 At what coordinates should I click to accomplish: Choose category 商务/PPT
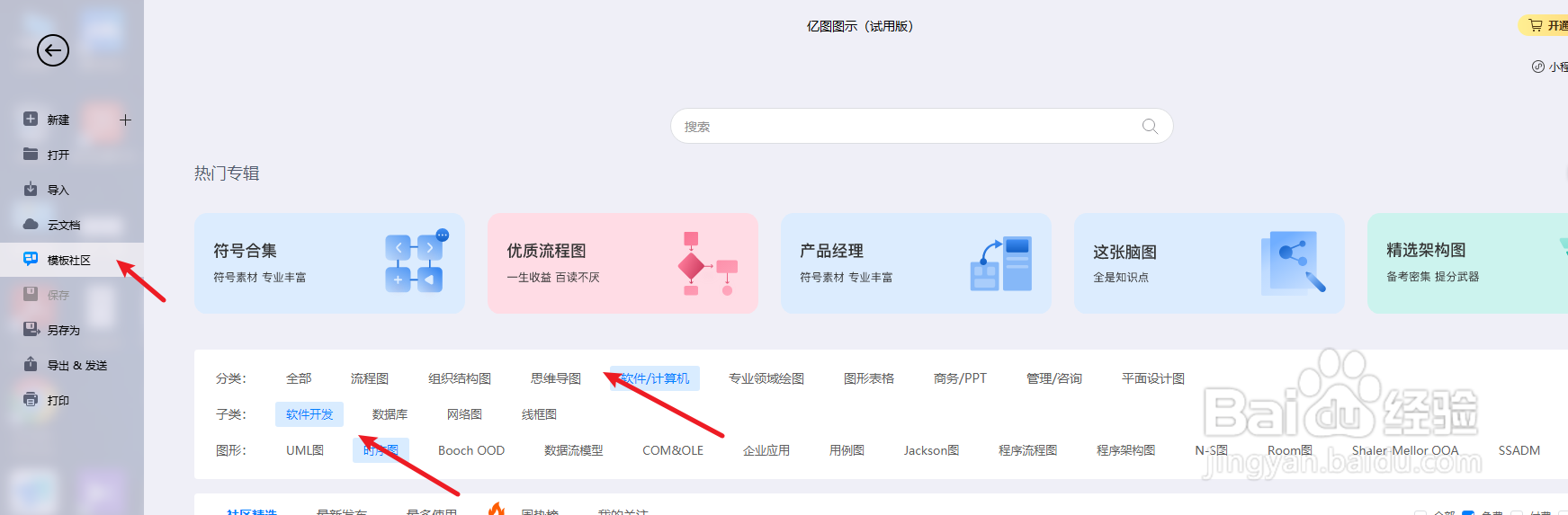tap(960, 378)
